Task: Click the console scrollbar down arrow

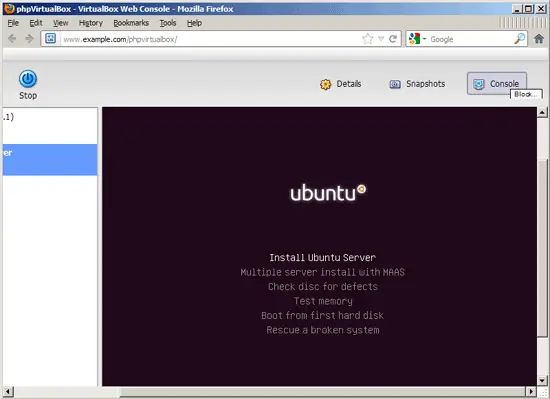Action: coord(542,380)
